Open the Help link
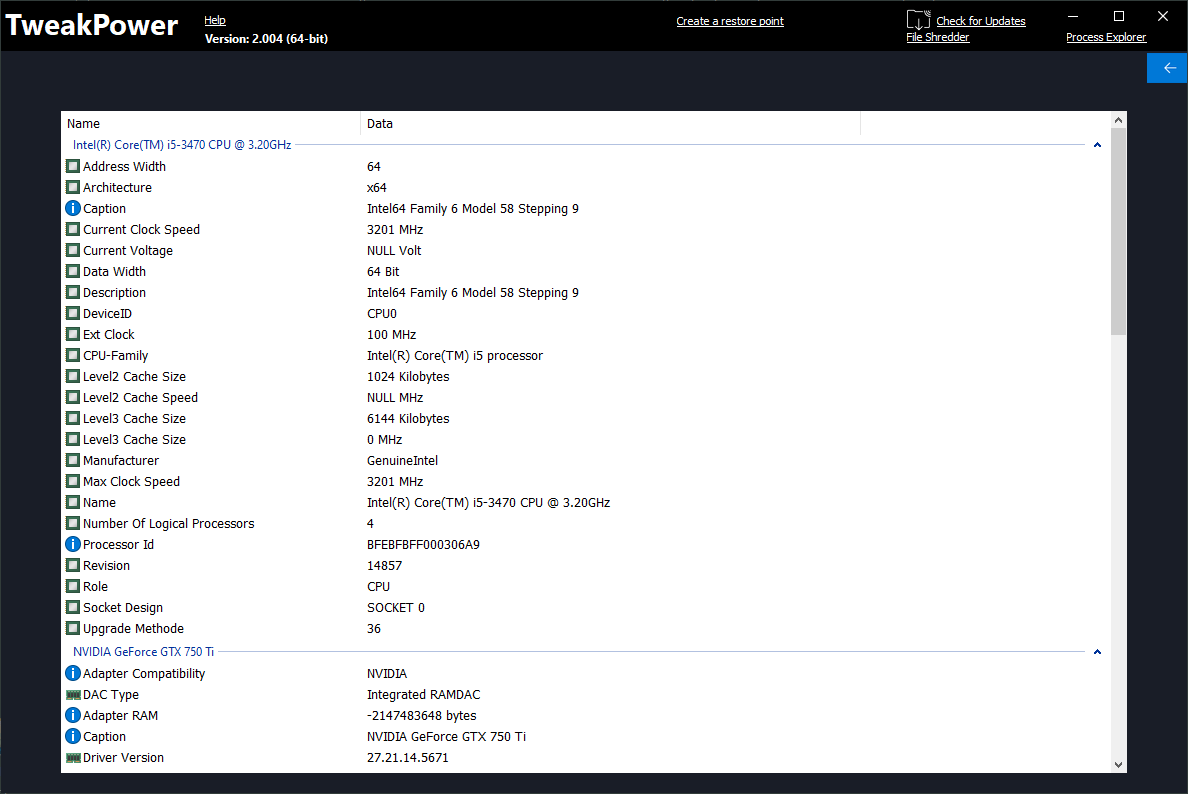 215,20
